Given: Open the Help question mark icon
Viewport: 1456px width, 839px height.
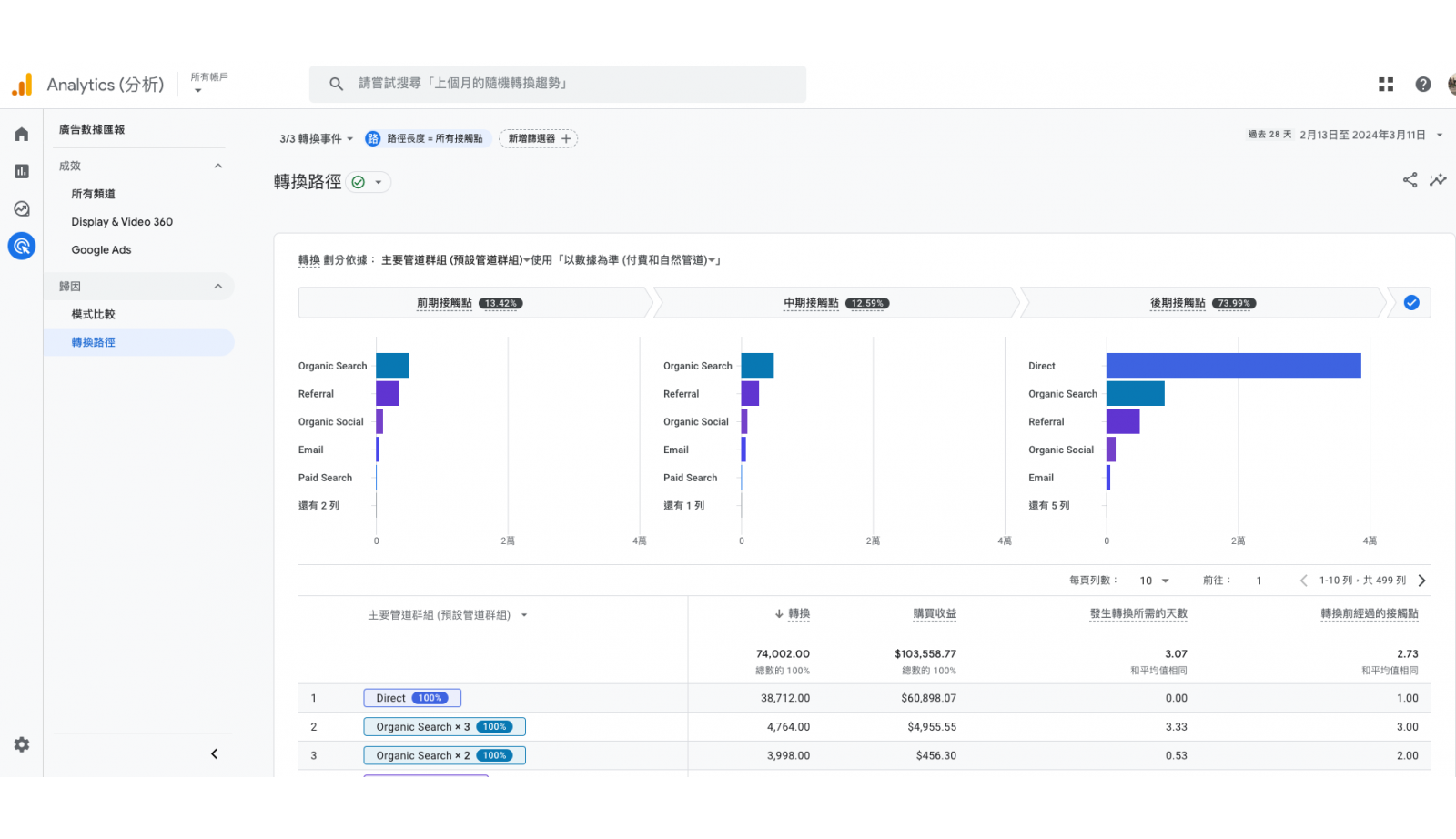Looking at the screenshot, I should click(x=1423, y=85).
